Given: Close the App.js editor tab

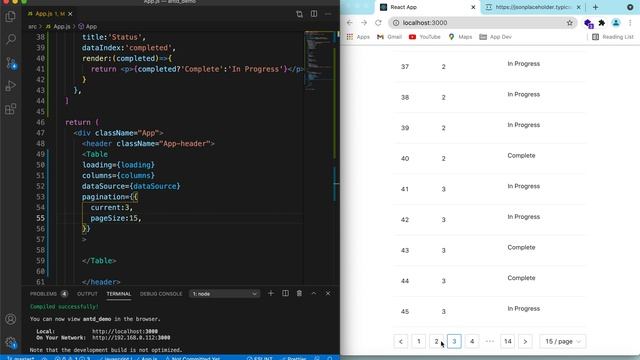Looking at the screenshot, I should (x=70, y=14).
